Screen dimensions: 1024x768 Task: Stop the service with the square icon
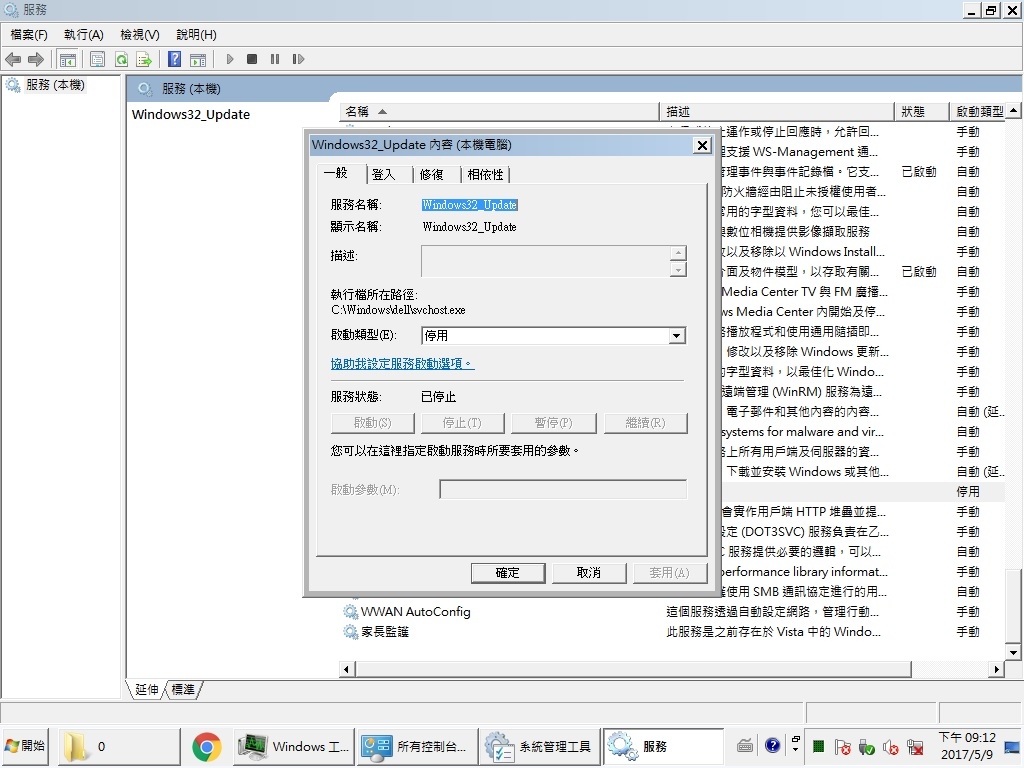tap(252, 59)
